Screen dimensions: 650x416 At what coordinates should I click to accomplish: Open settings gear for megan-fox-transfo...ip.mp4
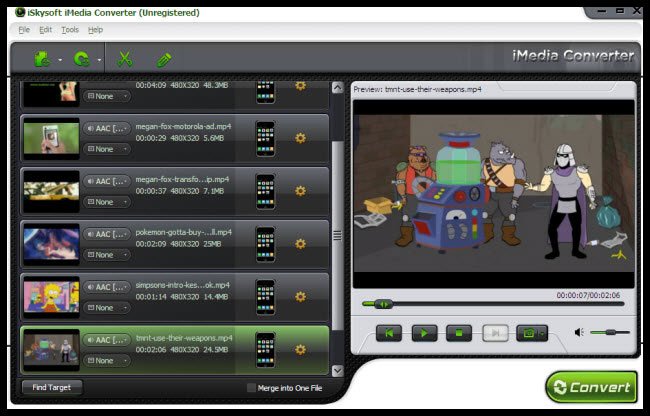pos(301,191)
